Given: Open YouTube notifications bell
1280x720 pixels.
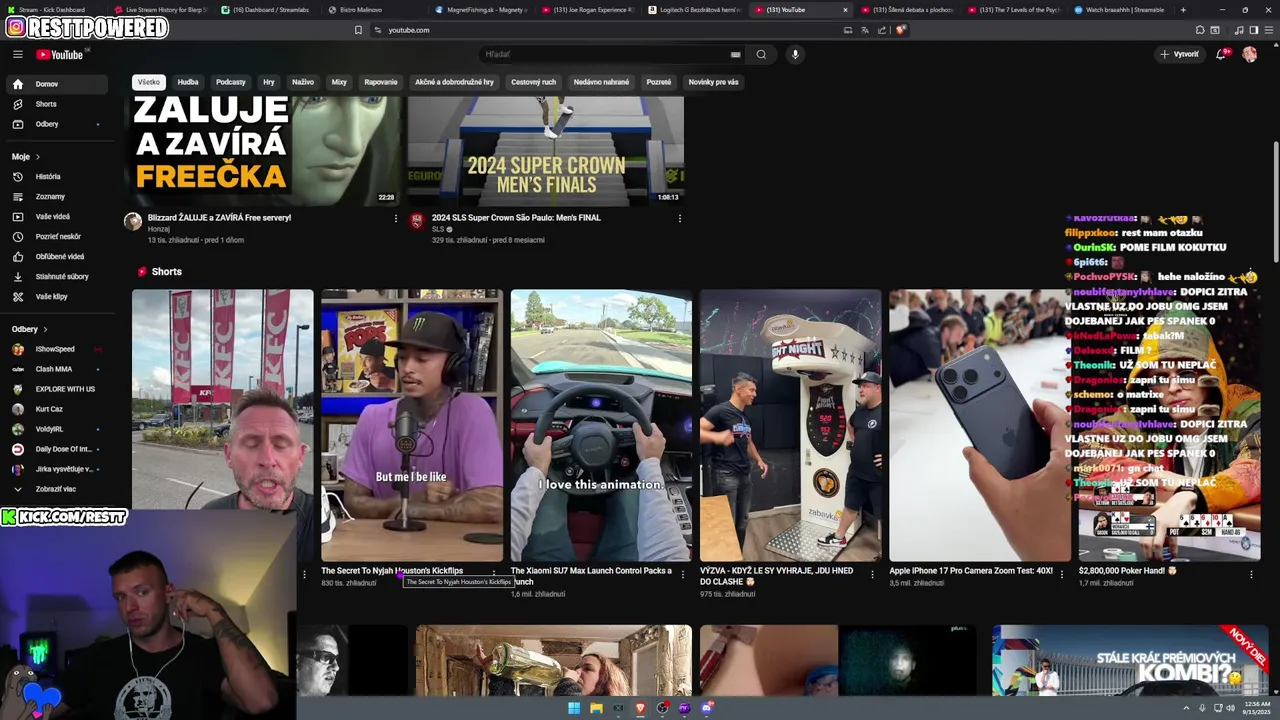Looking at the screenshot, I should (1220, 54).
